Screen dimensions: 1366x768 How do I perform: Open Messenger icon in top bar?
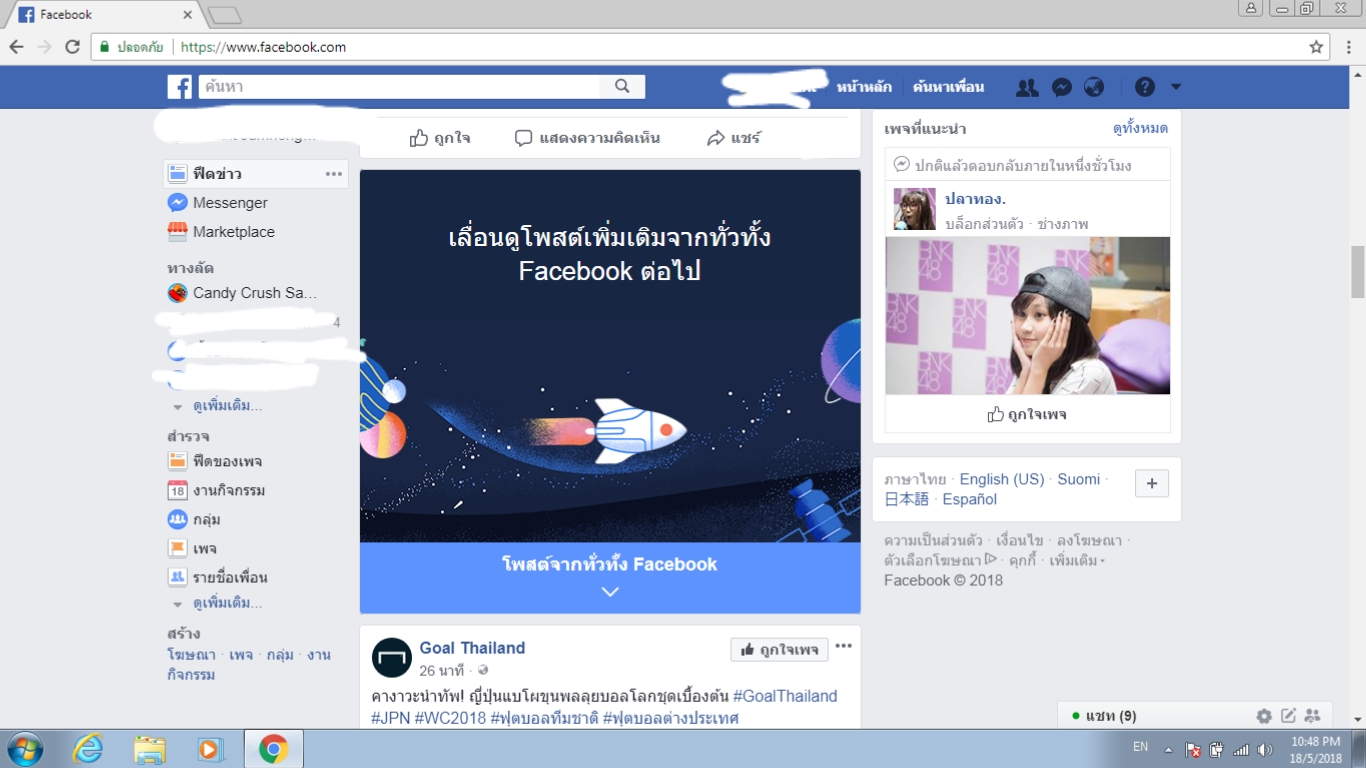1062,87
